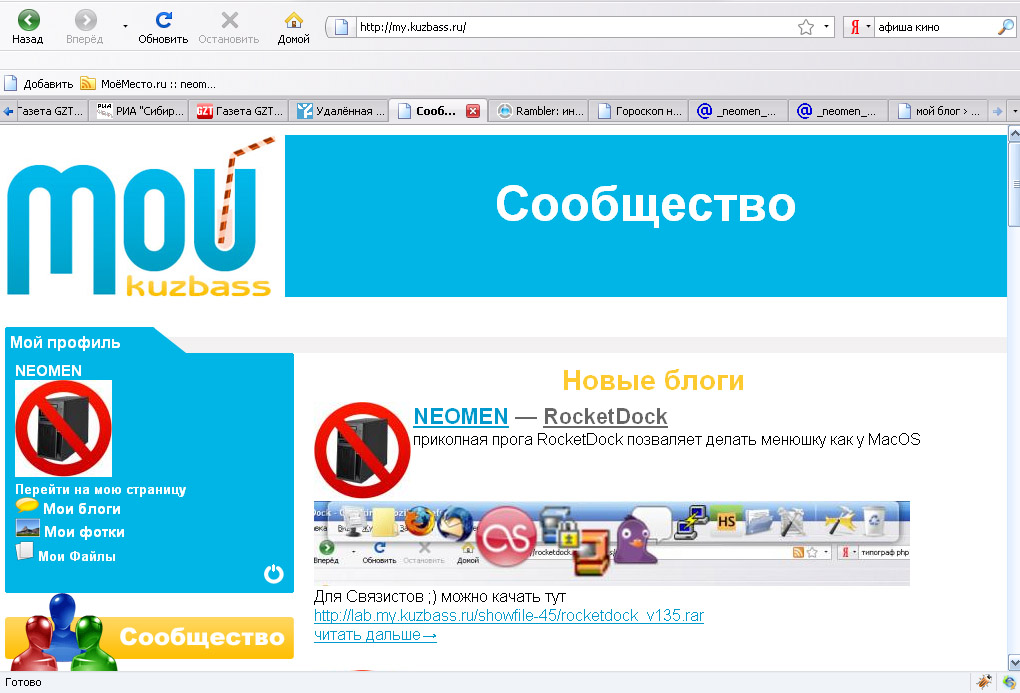Click the page icon in address bar
The height and width of the screenshot is (693, 1020).
342,27
